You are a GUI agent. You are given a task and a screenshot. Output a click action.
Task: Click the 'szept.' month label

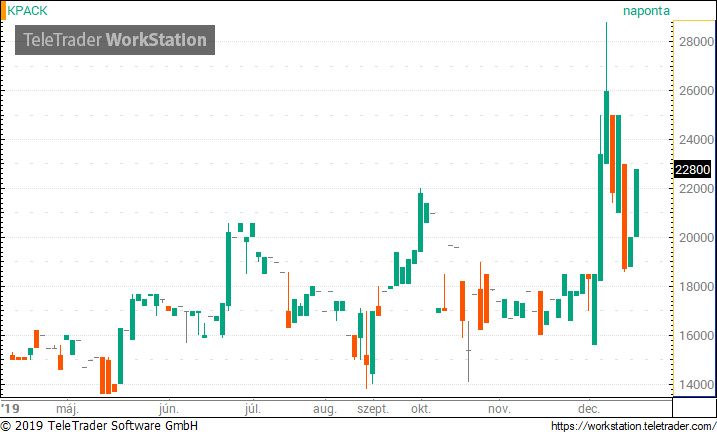point(373,408)
